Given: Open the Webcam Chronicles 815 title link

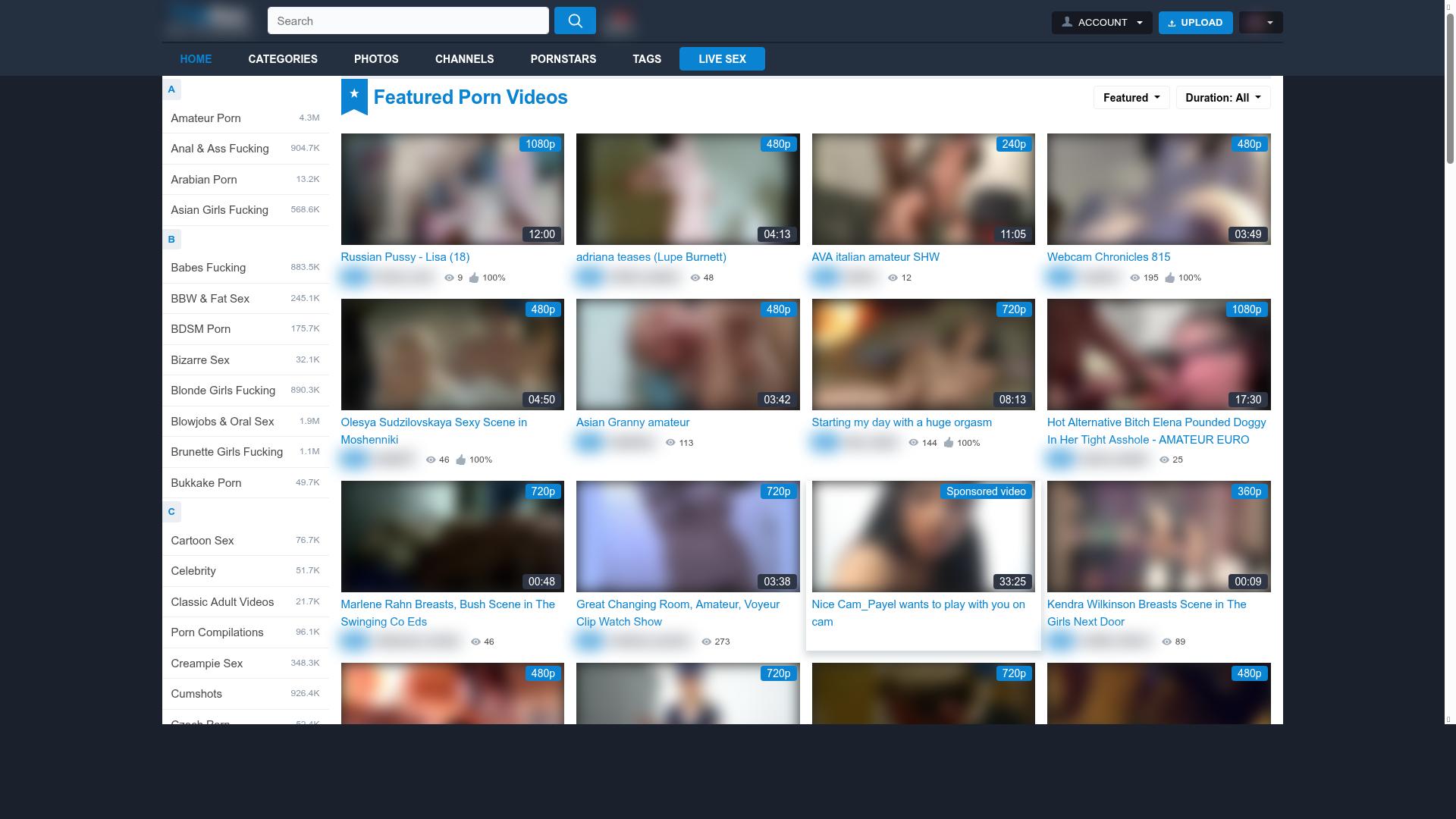Looking at the screenshot, I should [1108, 257].
